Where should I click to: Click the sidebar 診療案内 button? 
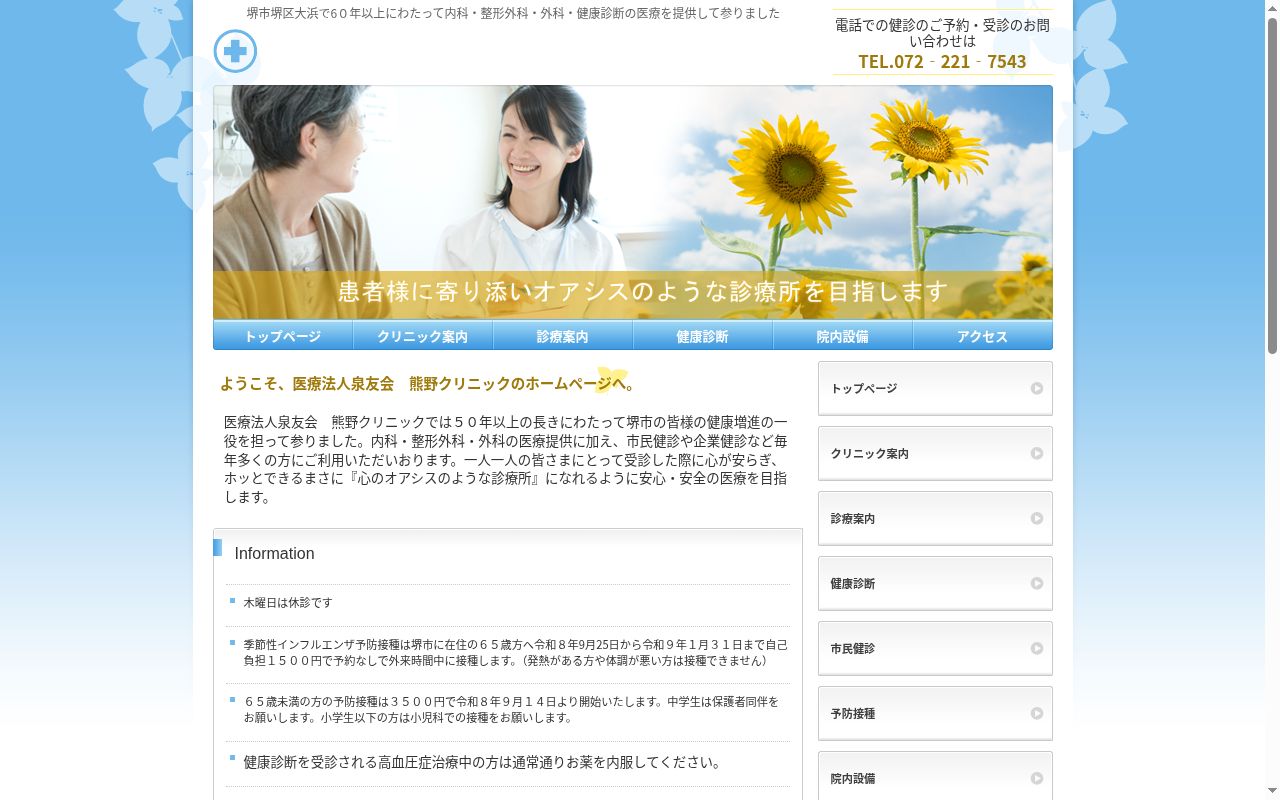tap(935, 518)
